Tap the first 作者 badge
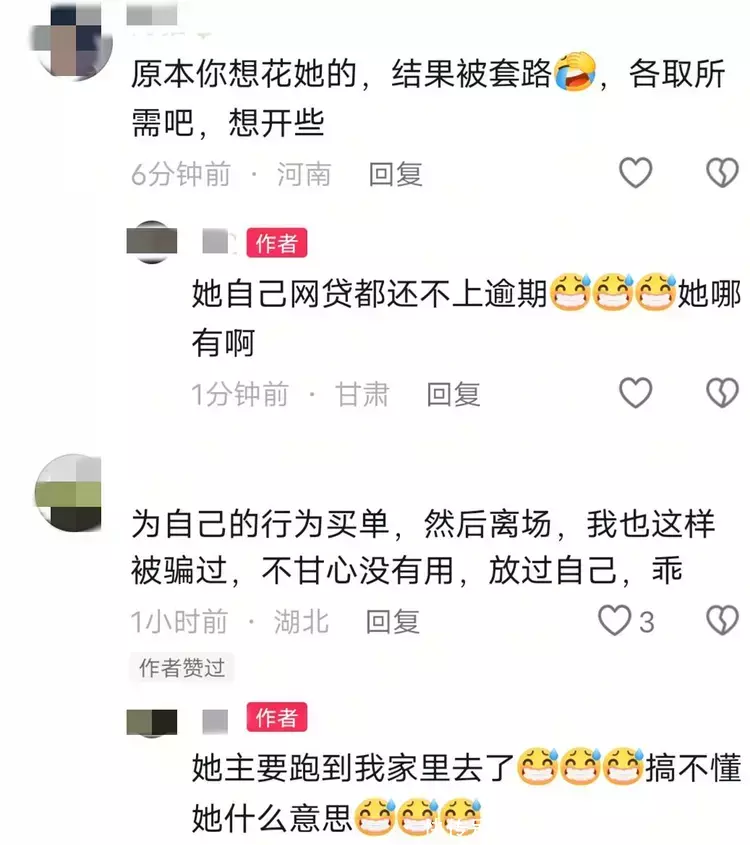This screenshot has height=845, width=750. point(277,243)
